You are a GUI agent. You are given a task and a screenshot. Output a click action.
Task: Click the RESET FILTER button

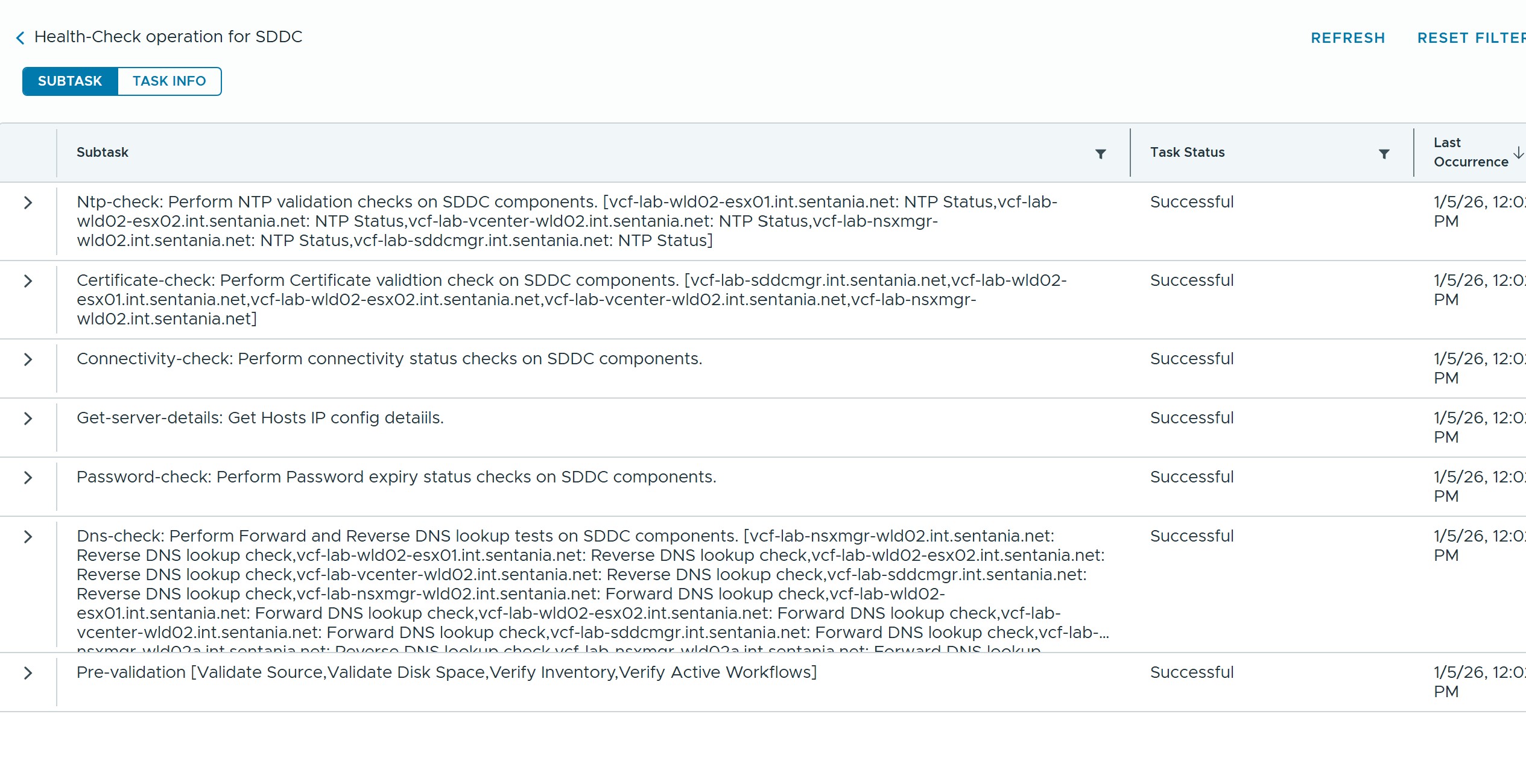1471,38
